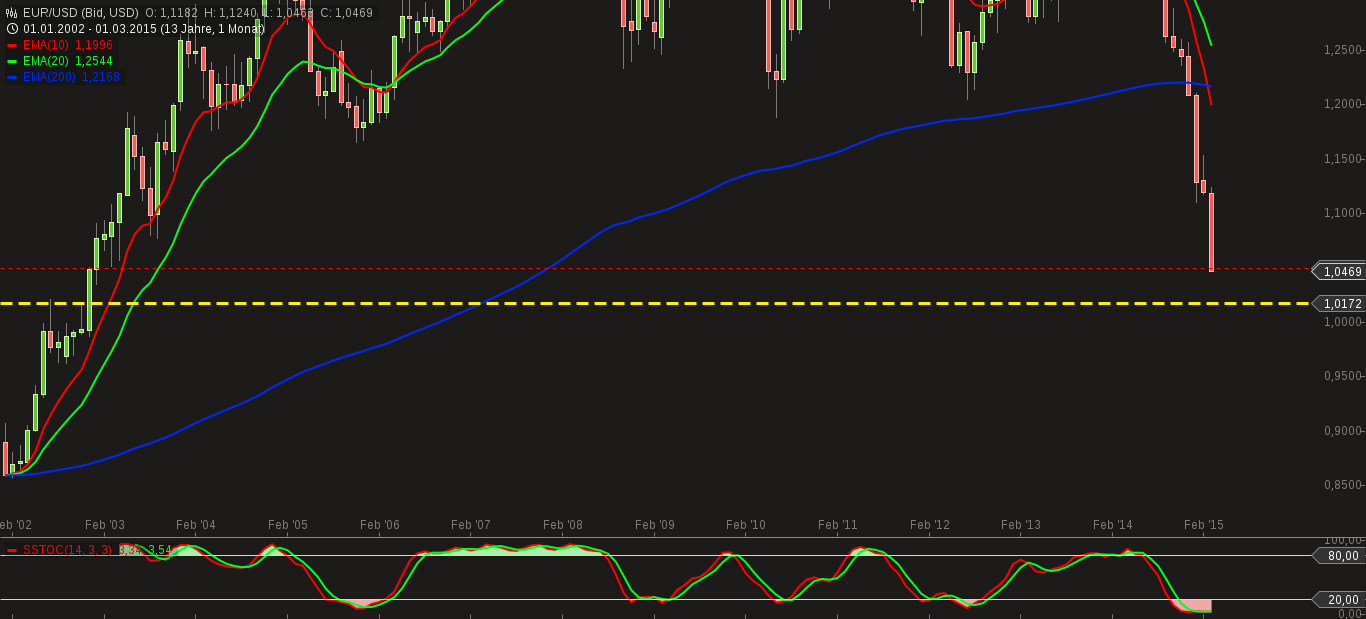Click the Feb '07 time axis label
This screenshot has width=1366, height=619.
471,524
